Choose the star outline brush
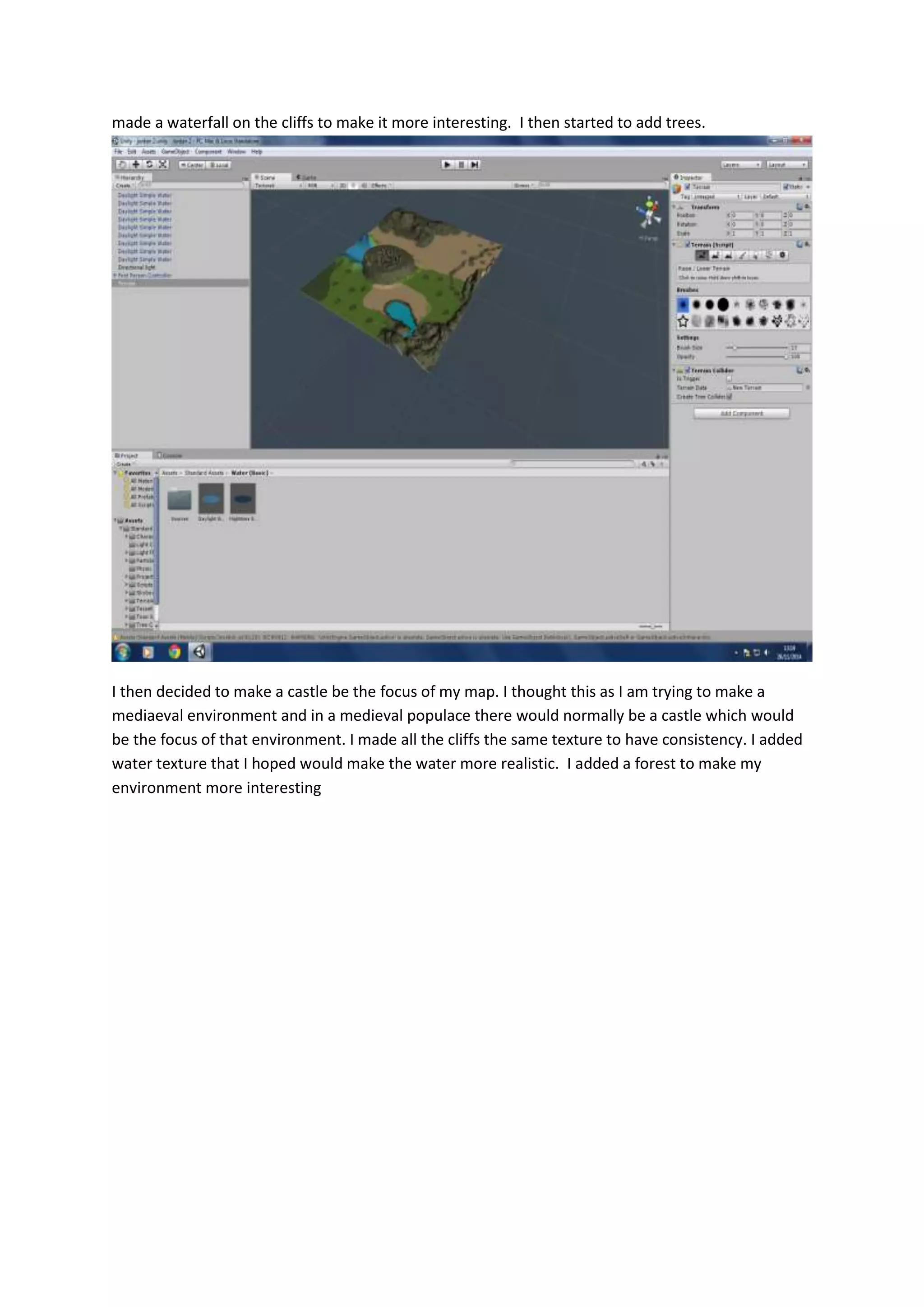924x1307 pixels. (x=683, y=321)
